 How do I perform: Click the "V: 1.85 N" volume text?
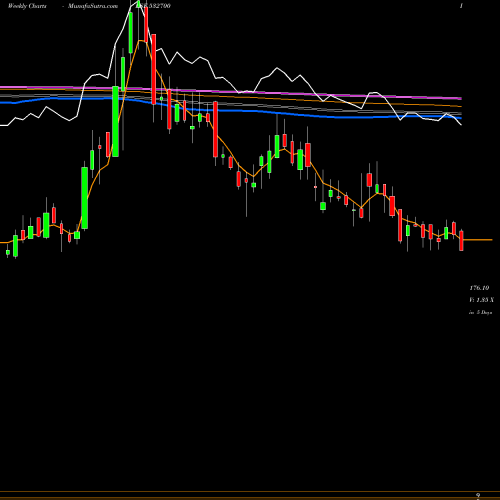click(481, 300)
